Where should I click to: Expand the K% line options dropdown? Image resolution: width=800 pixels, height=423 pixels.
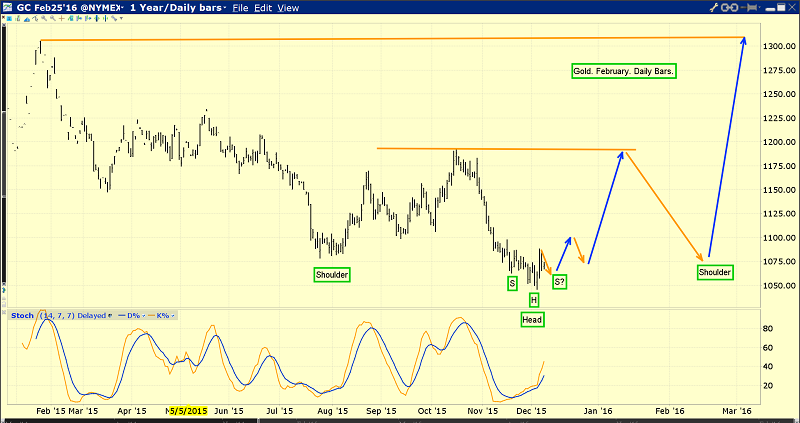171,316
